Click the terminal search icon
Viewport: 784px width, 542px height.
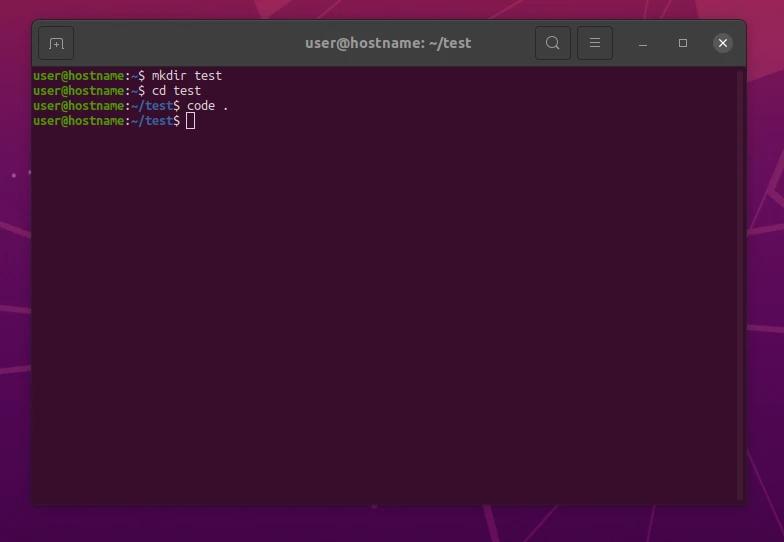[x=552, y=44]
